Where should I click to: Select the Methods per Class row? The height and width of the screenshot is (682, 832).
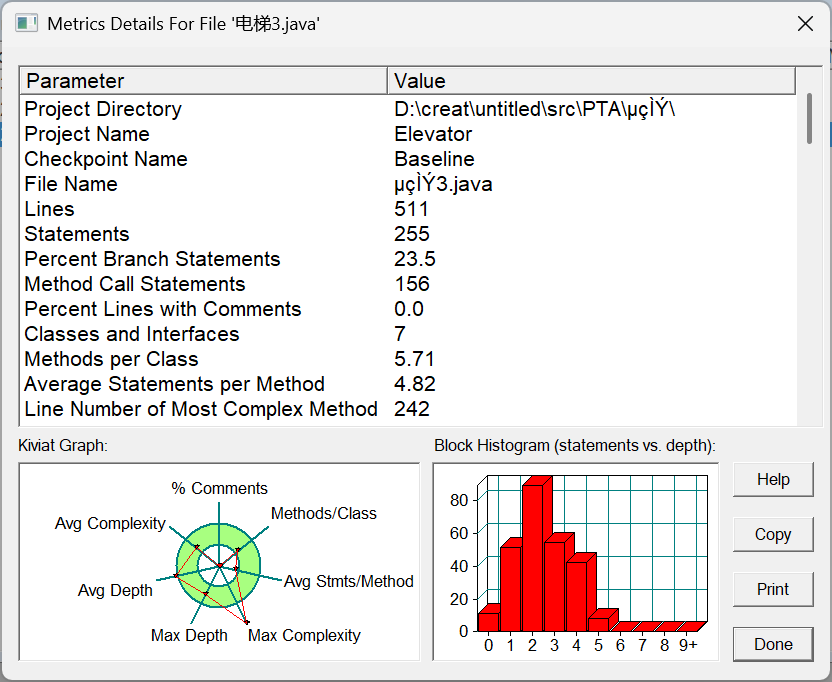(x=408, y=359)
